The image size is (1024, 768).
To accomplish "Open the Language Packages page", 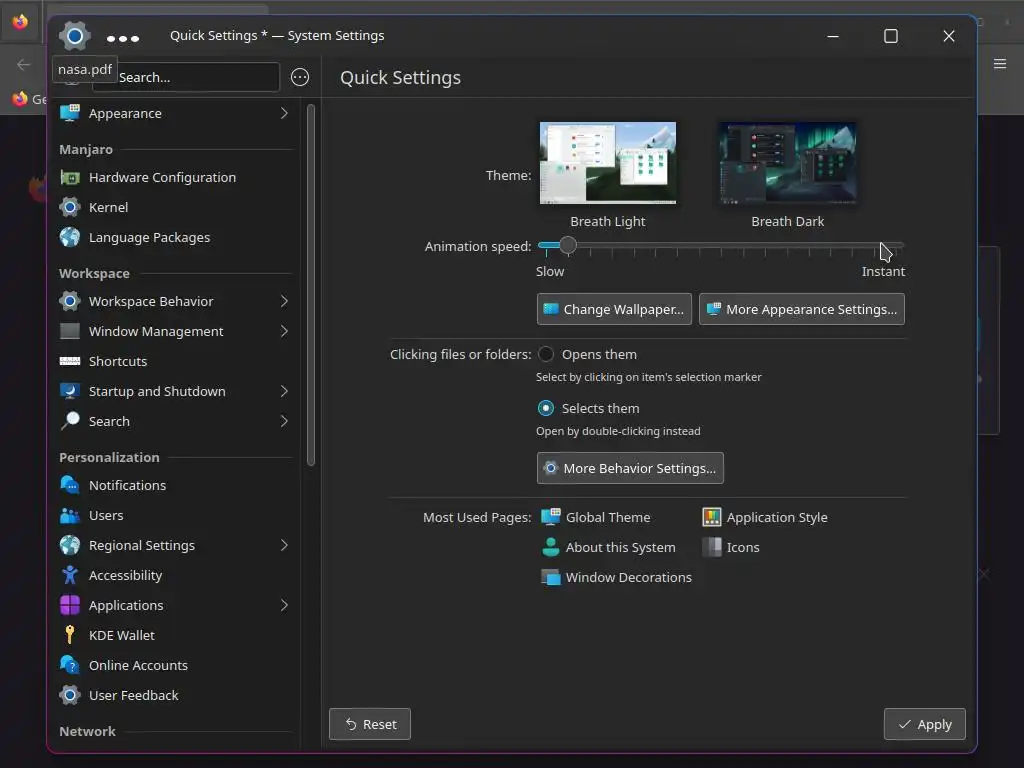I will 174,237.
